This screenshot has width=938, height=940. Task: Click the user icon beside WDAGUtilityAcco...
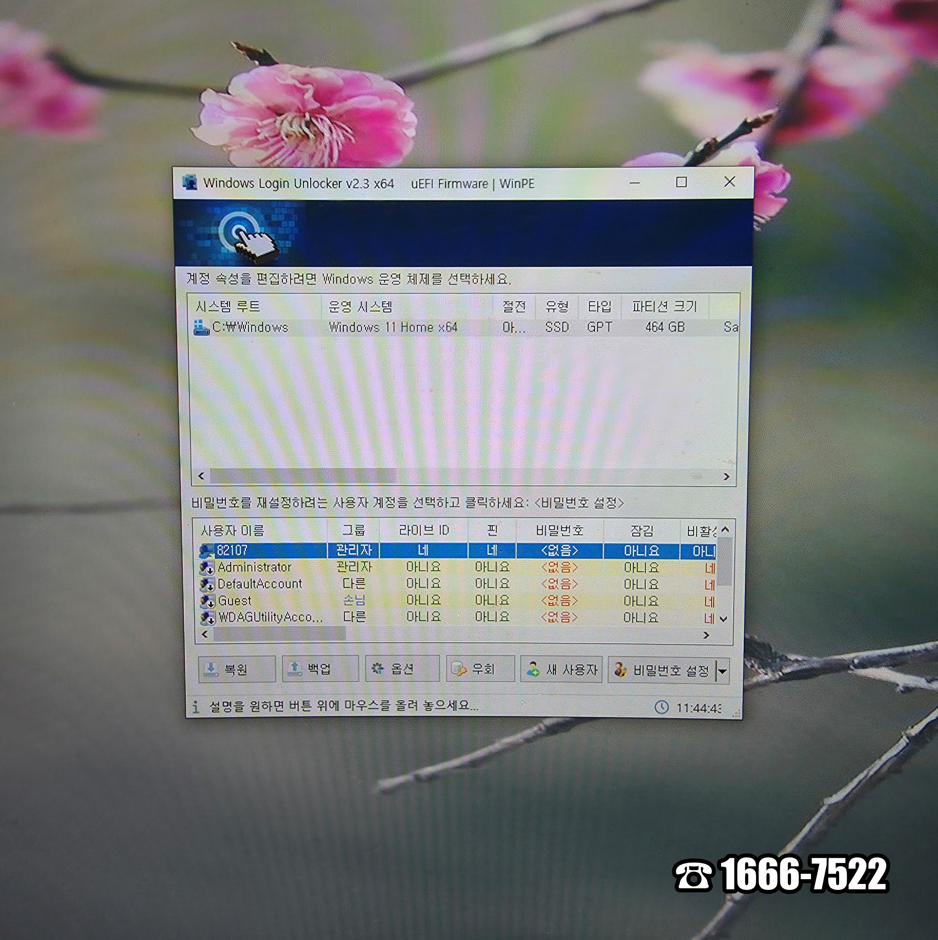pos(208,617)
